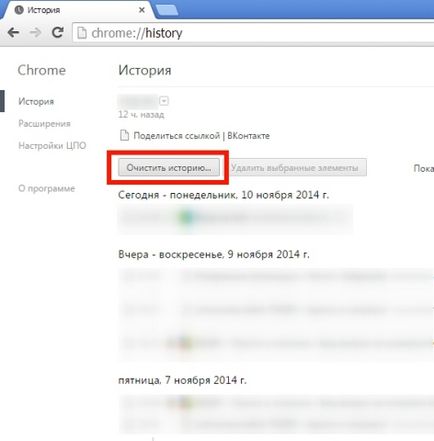Open the 'Поделиться ссылкой | ВКонтакте' link
The width and height of the screenshot is (434, 441).
point(202,136)
